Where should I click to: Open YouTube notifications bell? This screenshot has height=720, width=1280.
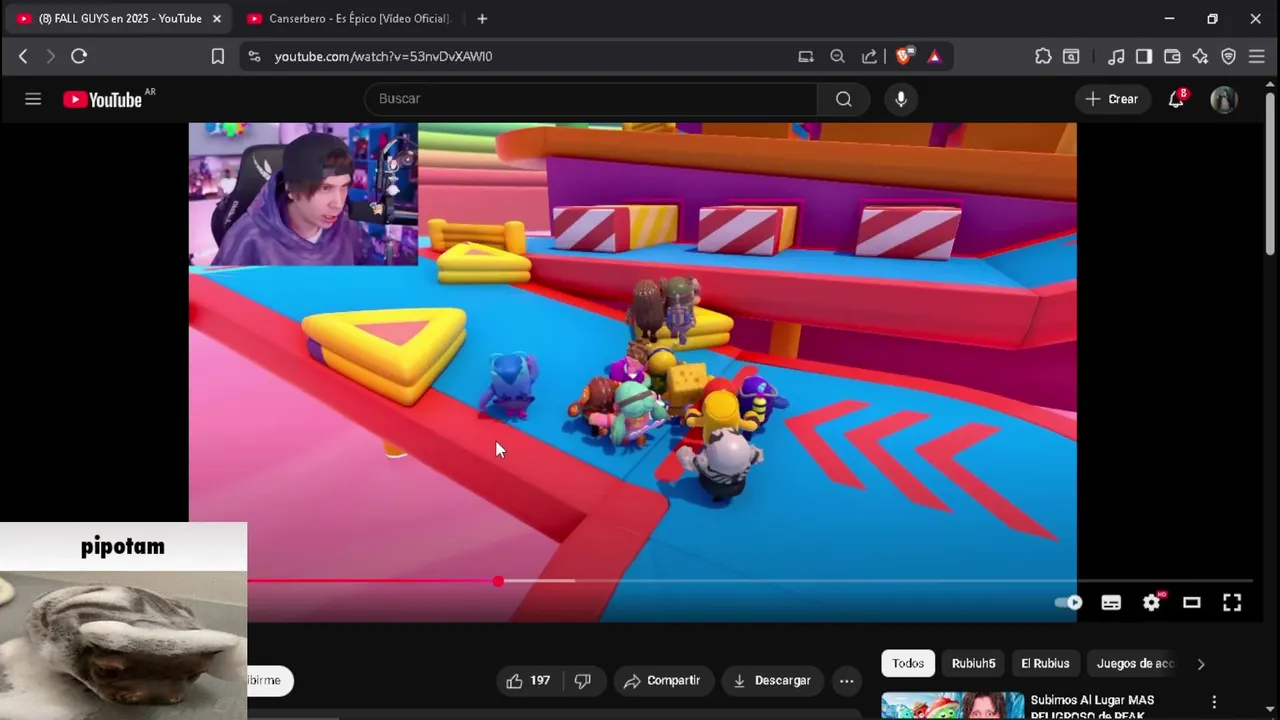pos(1177,99)
